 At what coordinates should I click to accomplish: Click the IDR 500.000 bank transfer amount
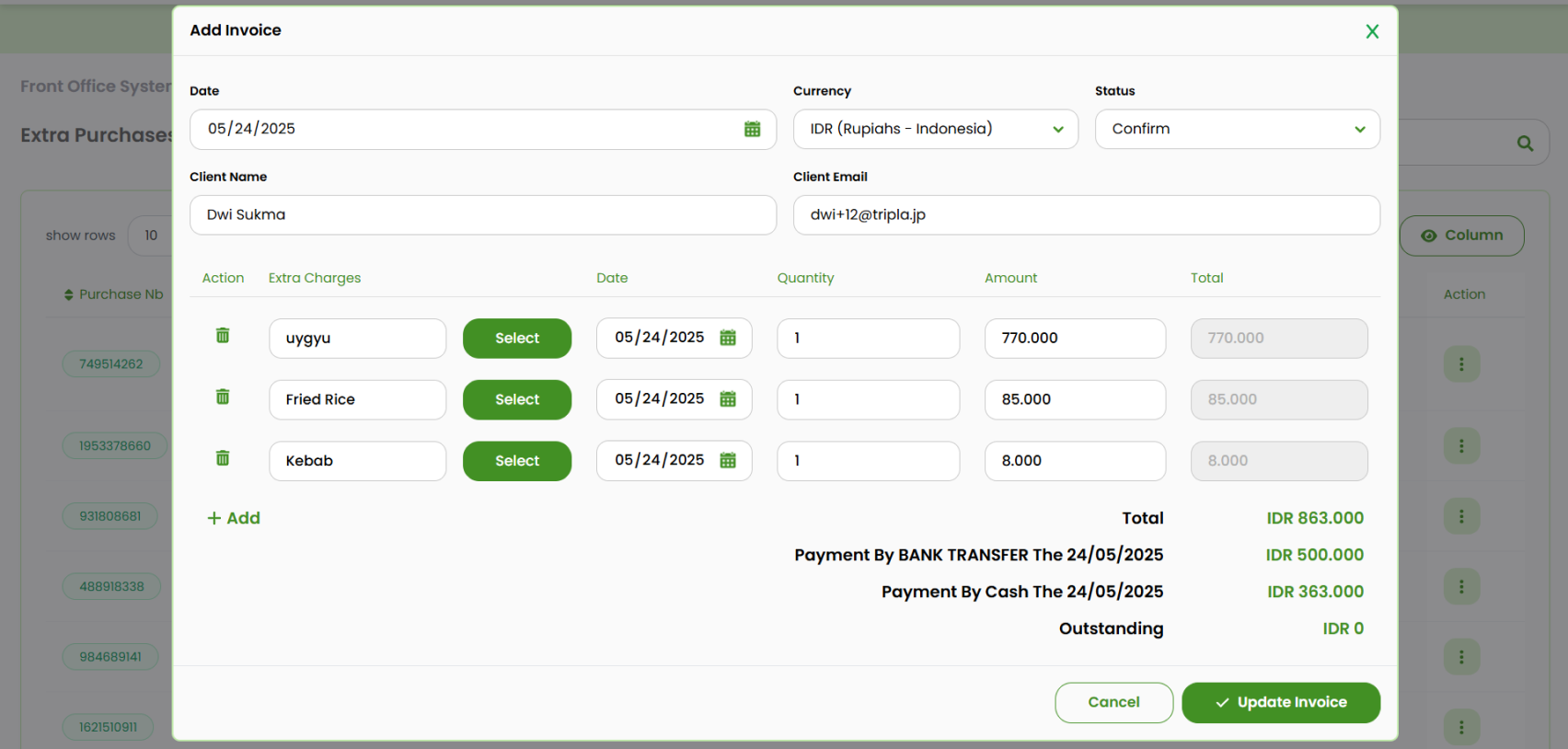click(x=1314, y=555)
